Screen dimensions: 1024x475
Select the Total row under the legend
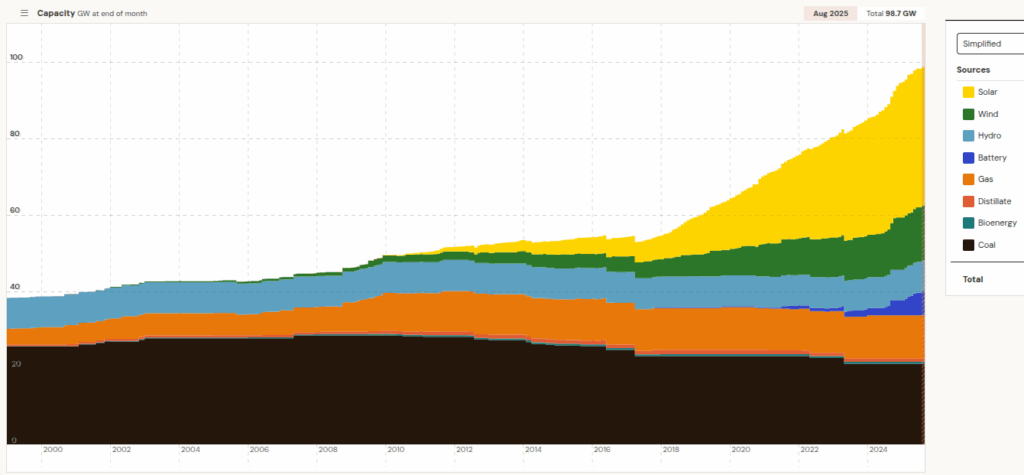973,279
